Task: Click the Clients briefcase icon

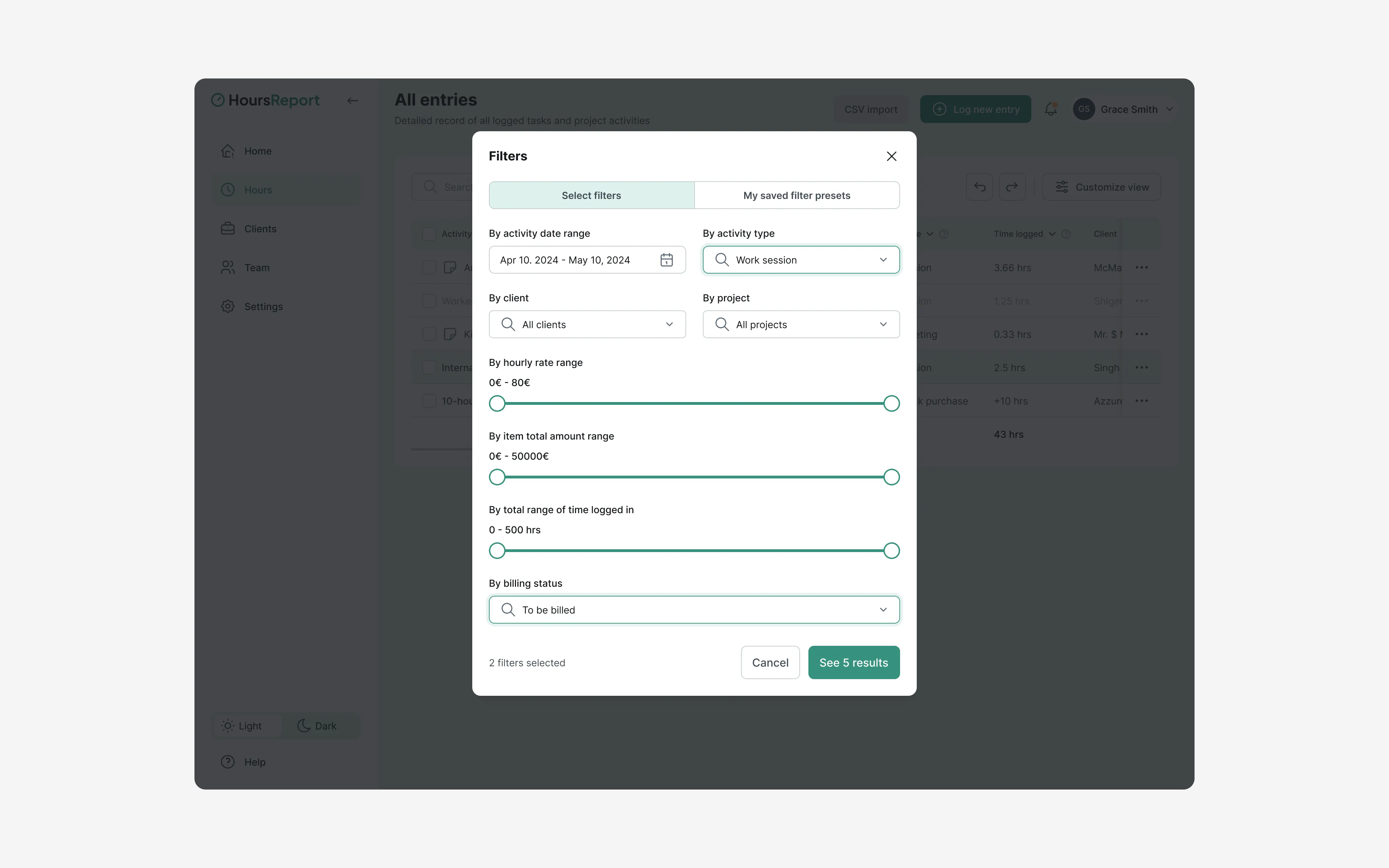Action: (228, 228)
